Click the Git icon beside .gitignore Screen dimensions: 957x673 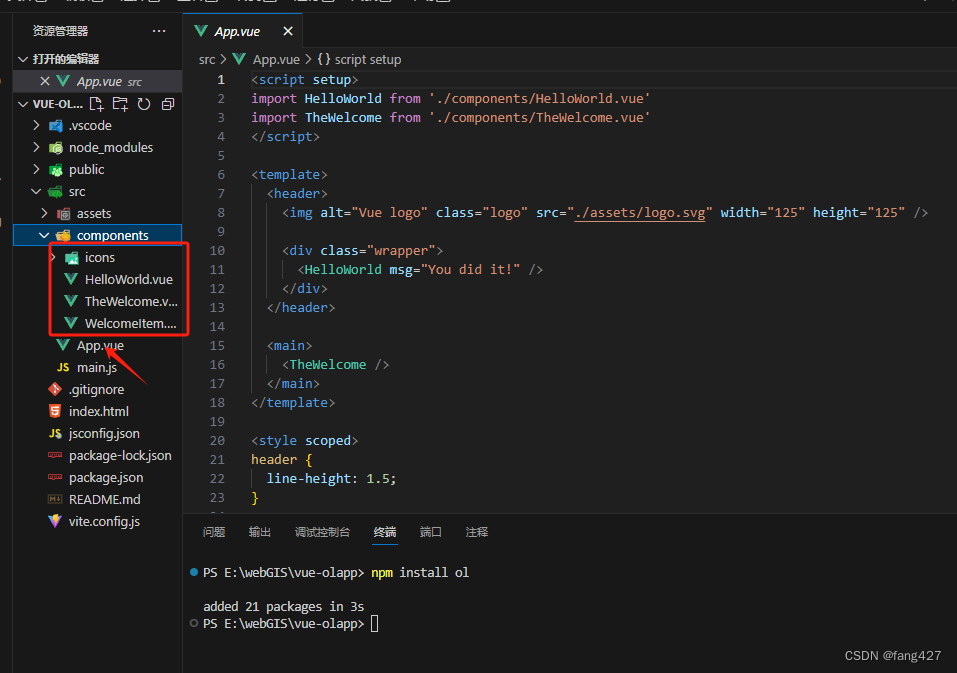[x=56, y=389]
